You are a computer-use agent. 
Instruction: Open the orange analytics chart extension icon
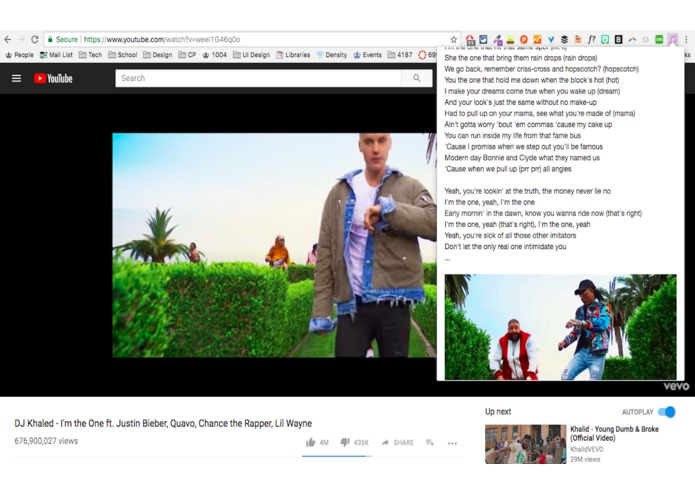coord(537,39)
